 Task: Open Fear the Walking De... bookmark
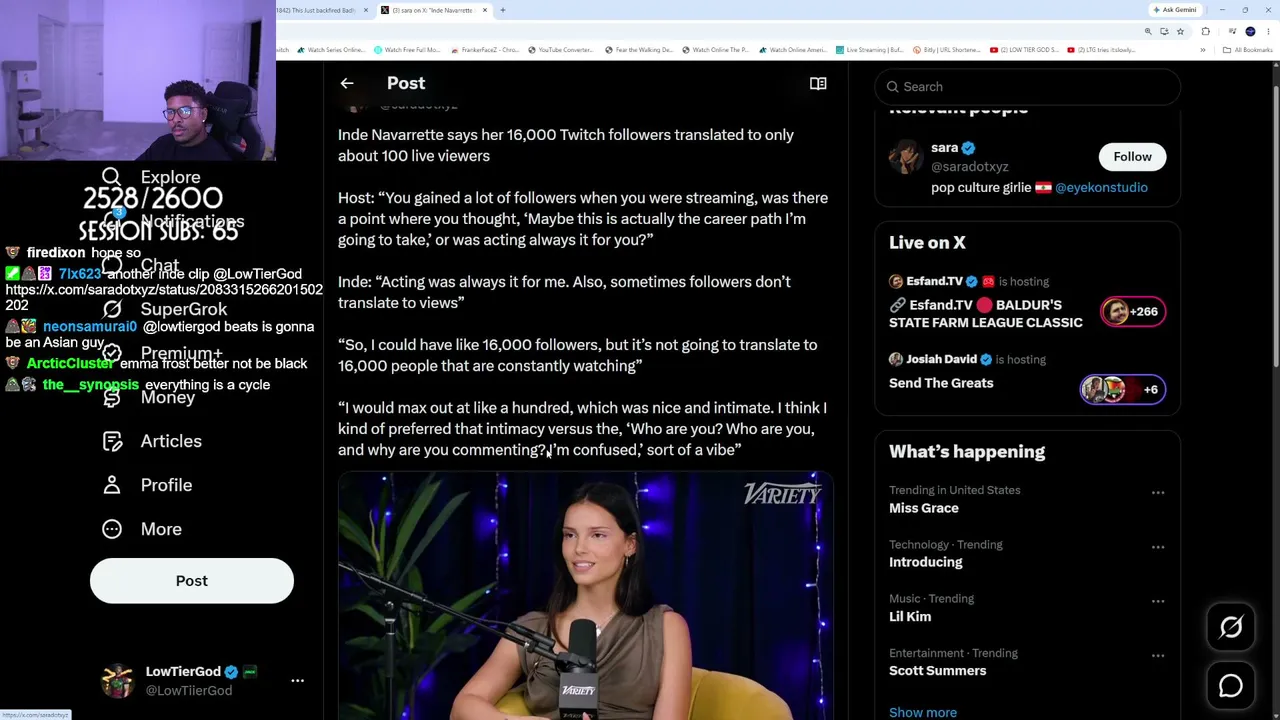(638, 50)
